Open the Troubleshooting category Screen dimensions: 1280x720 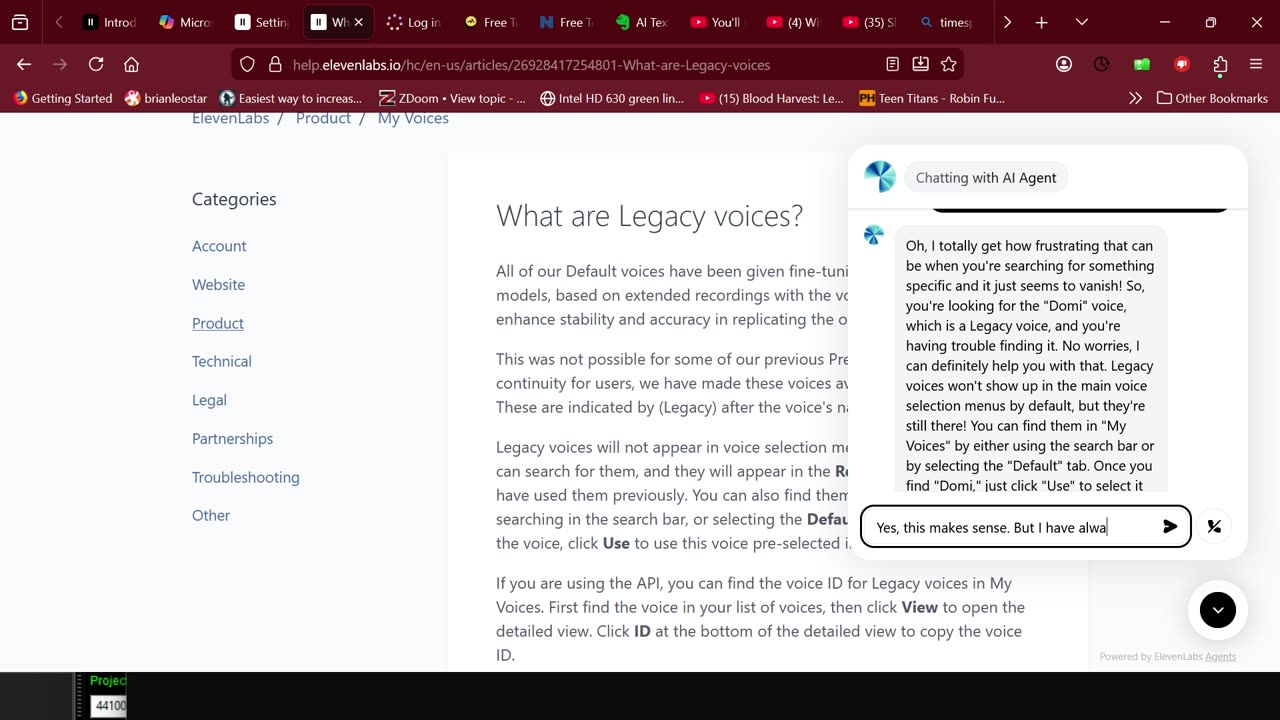point(245,477)
